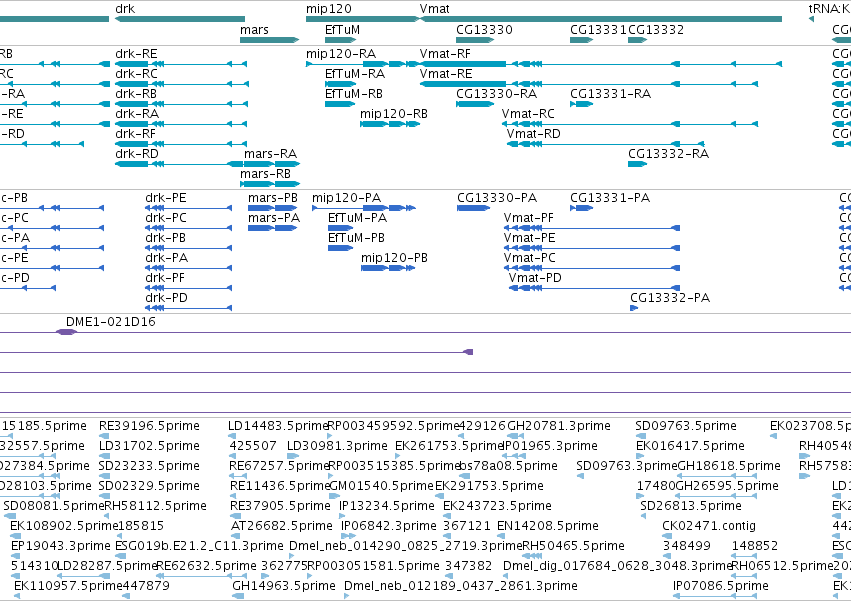Click the DME1-021D16 feature label
Viewport: 851px width, 601px height.
pos(111,321)
